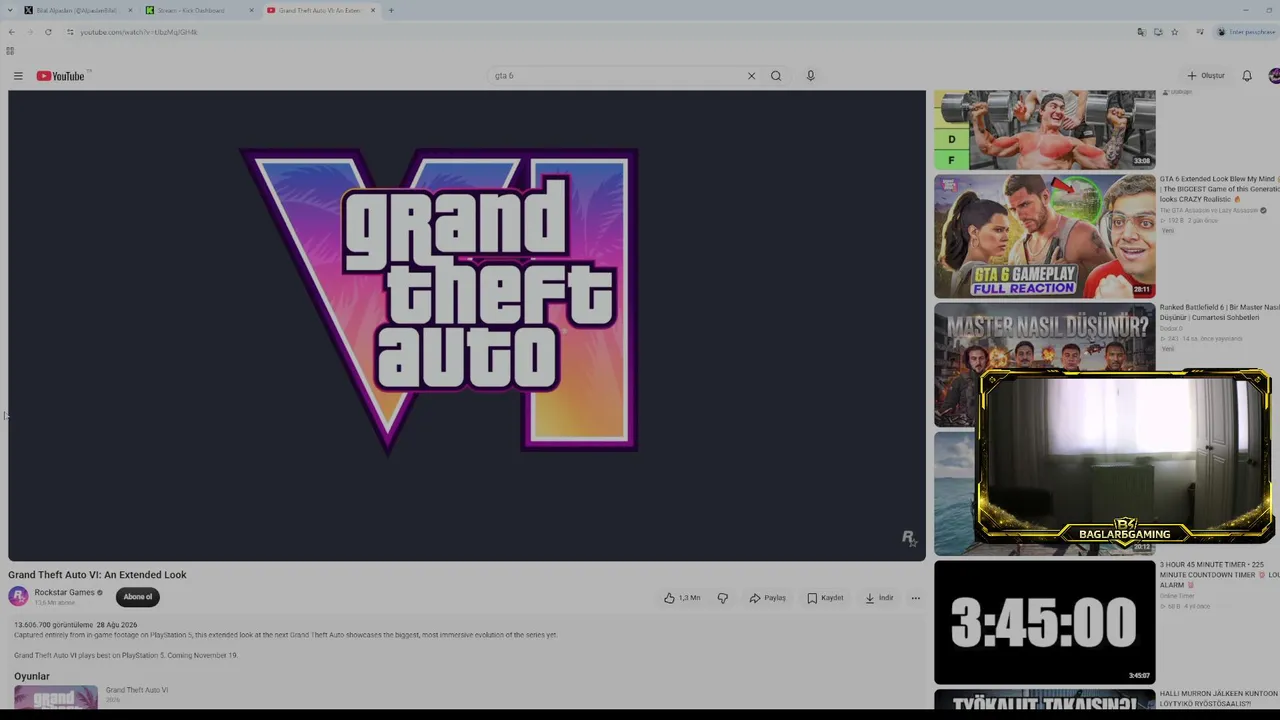Viewport: 1280px width, 720px height.
Task: Bookmark this page with star icon
Action: (1174, 32)
